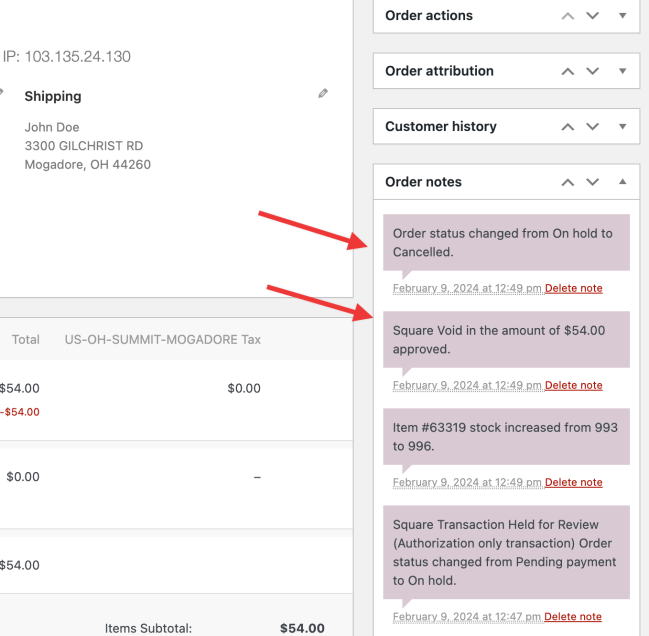This screenshot has height=636, width=649.
Task: Move Customer history panel down
Action: 593,127
